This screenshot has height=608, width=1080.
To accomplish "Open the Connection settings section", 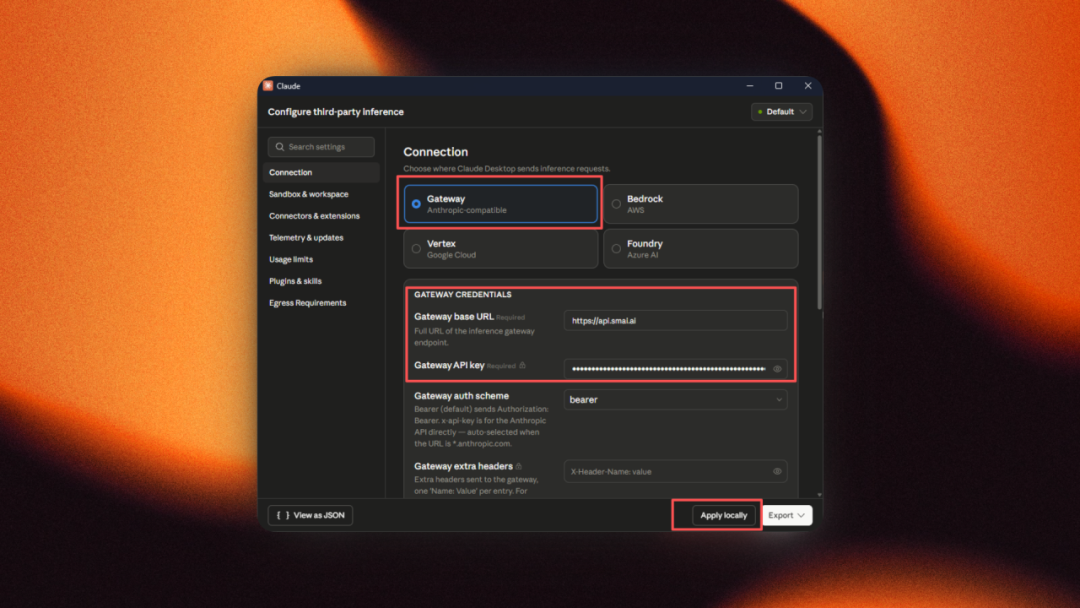I will click(321, 172).
